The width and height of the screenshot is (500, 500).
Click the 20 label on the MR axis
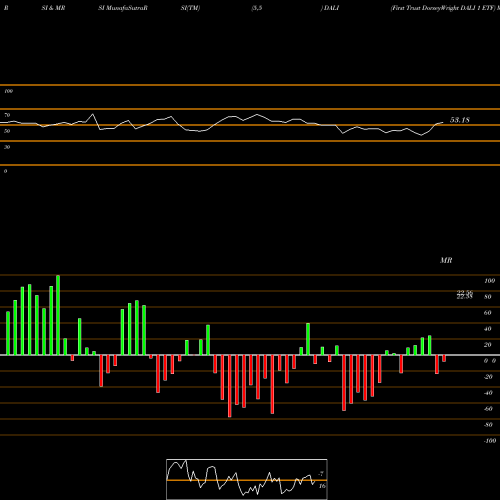pos(488,345)
